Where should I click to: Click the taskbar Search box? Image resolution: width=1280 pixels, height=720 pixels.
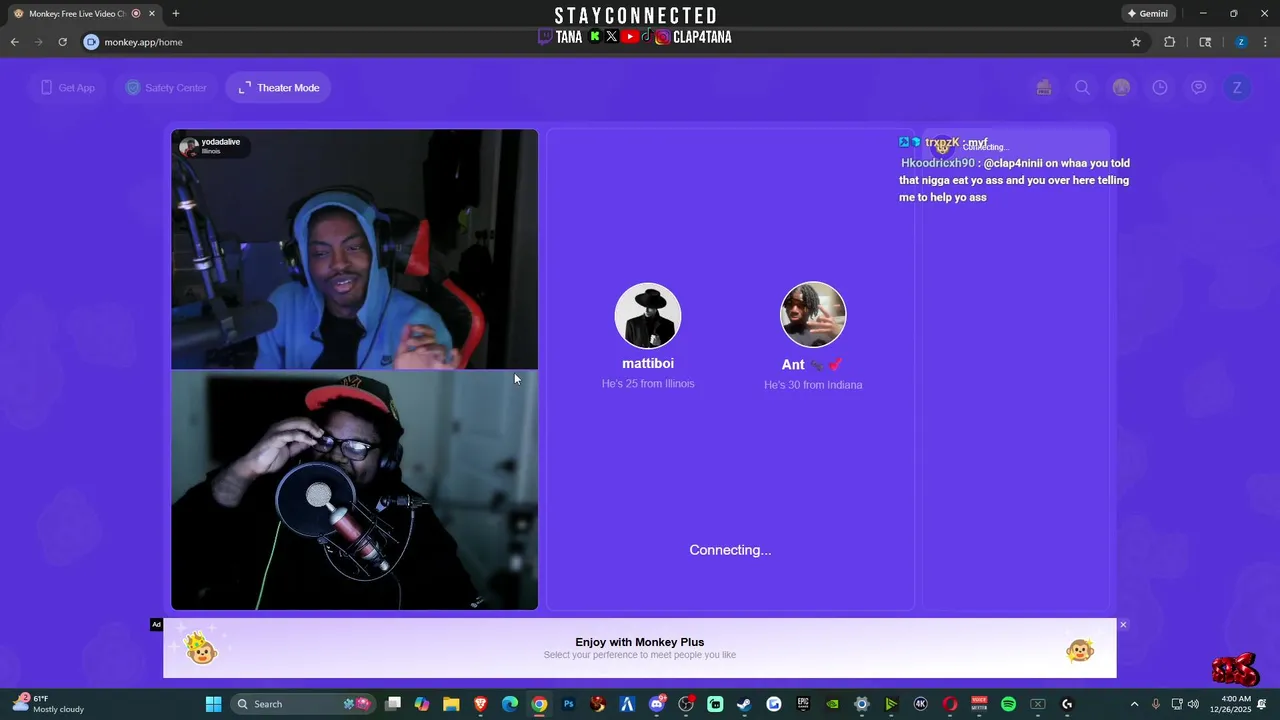302,704
